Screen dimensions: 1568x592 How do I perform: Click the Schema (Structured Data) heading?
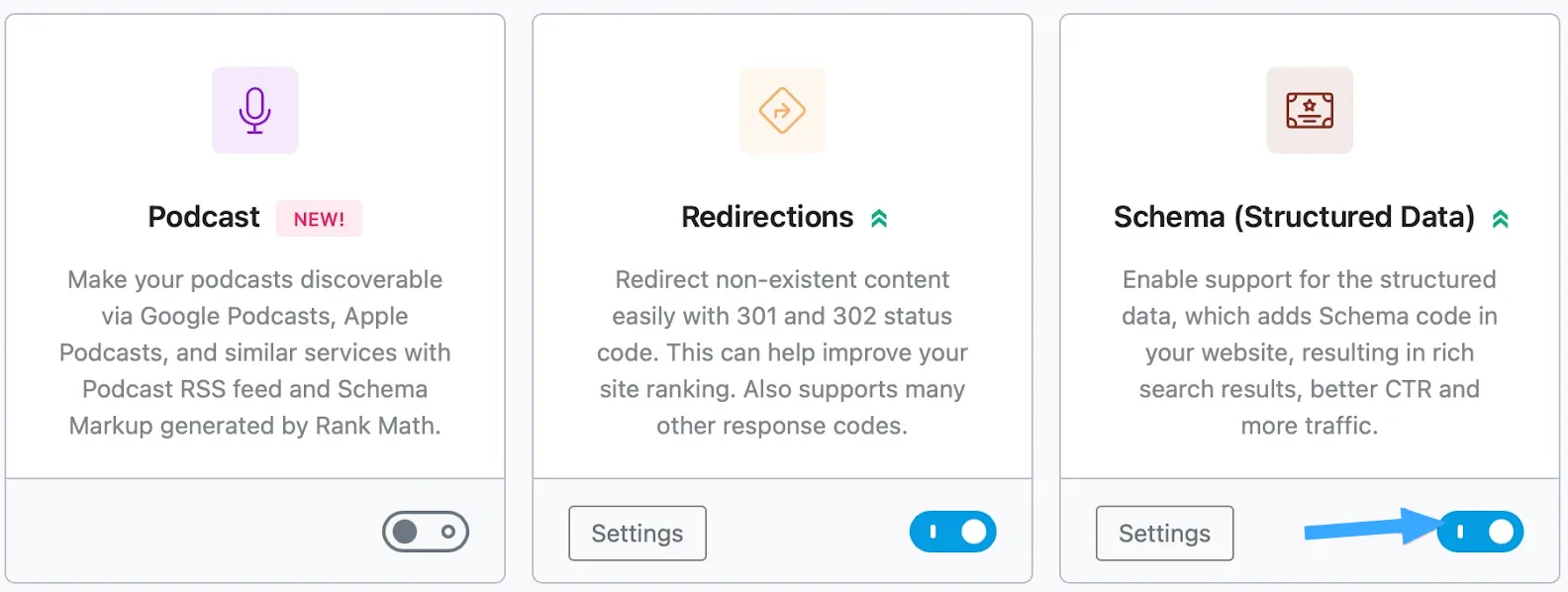click(1295, 217)
